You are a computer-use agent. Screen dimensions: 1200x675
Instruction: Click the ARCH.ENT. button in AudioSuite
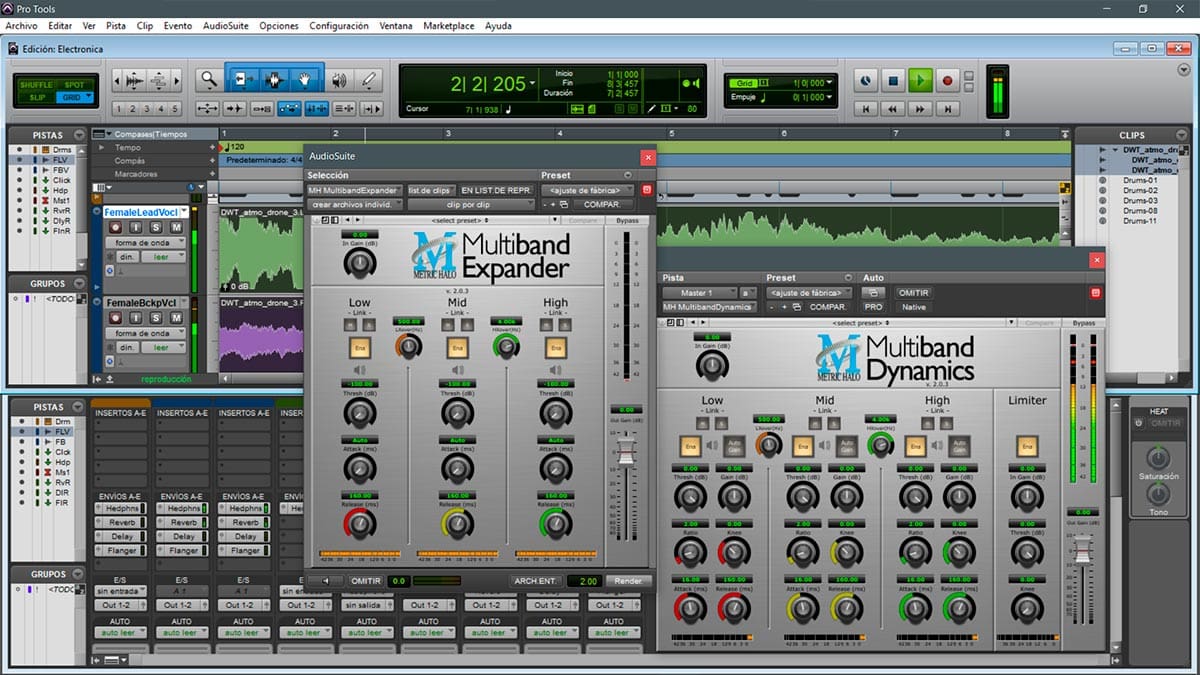536,581
